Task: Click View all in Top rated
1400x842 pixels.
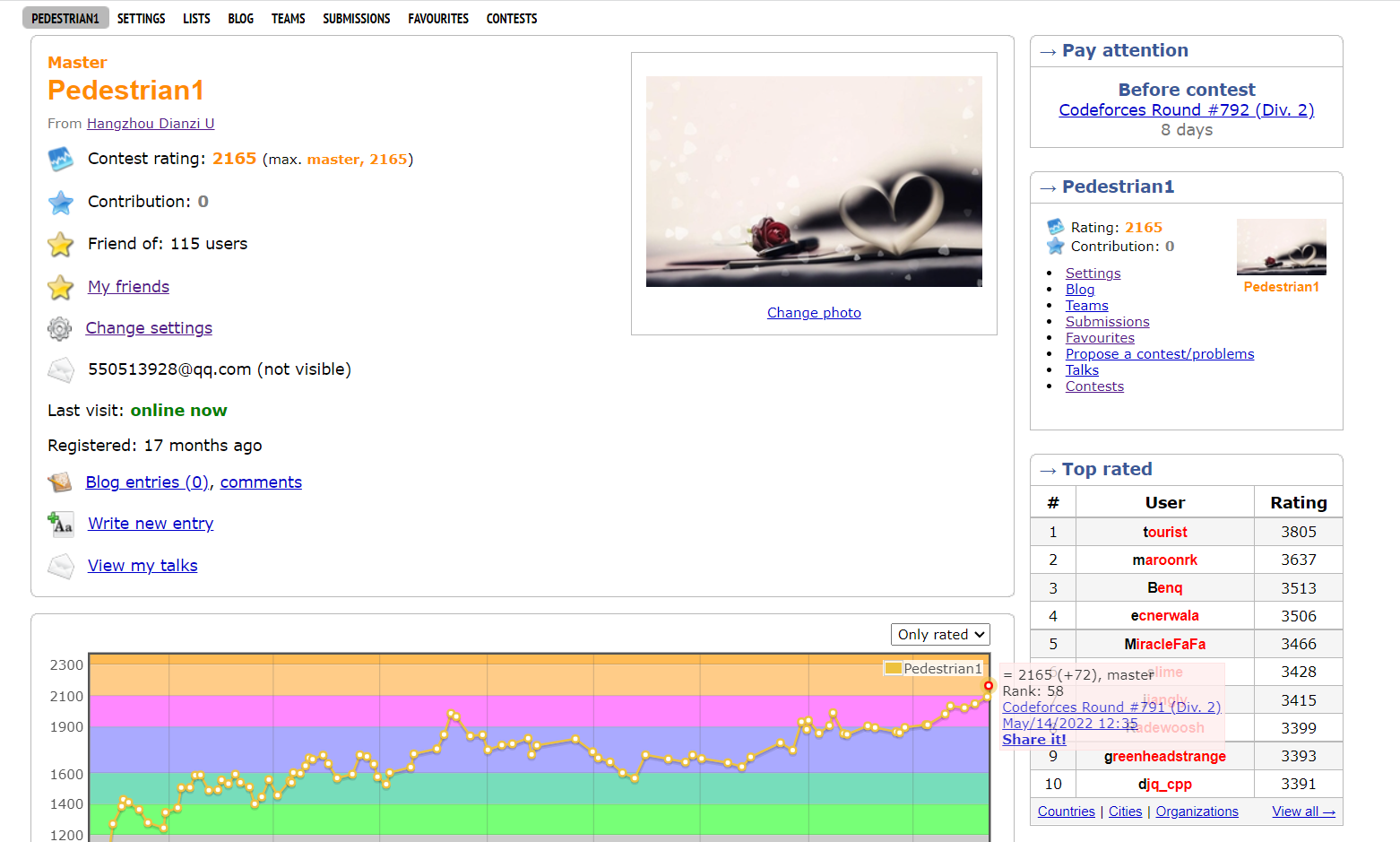Action: click(x=1302, y=812)
